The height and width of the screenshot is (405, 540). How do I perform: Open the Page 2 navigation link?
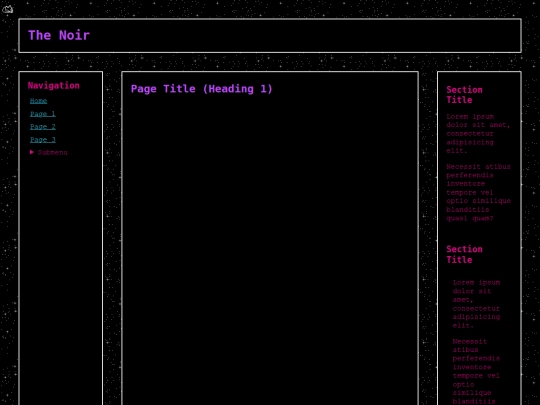pos(43,127)
